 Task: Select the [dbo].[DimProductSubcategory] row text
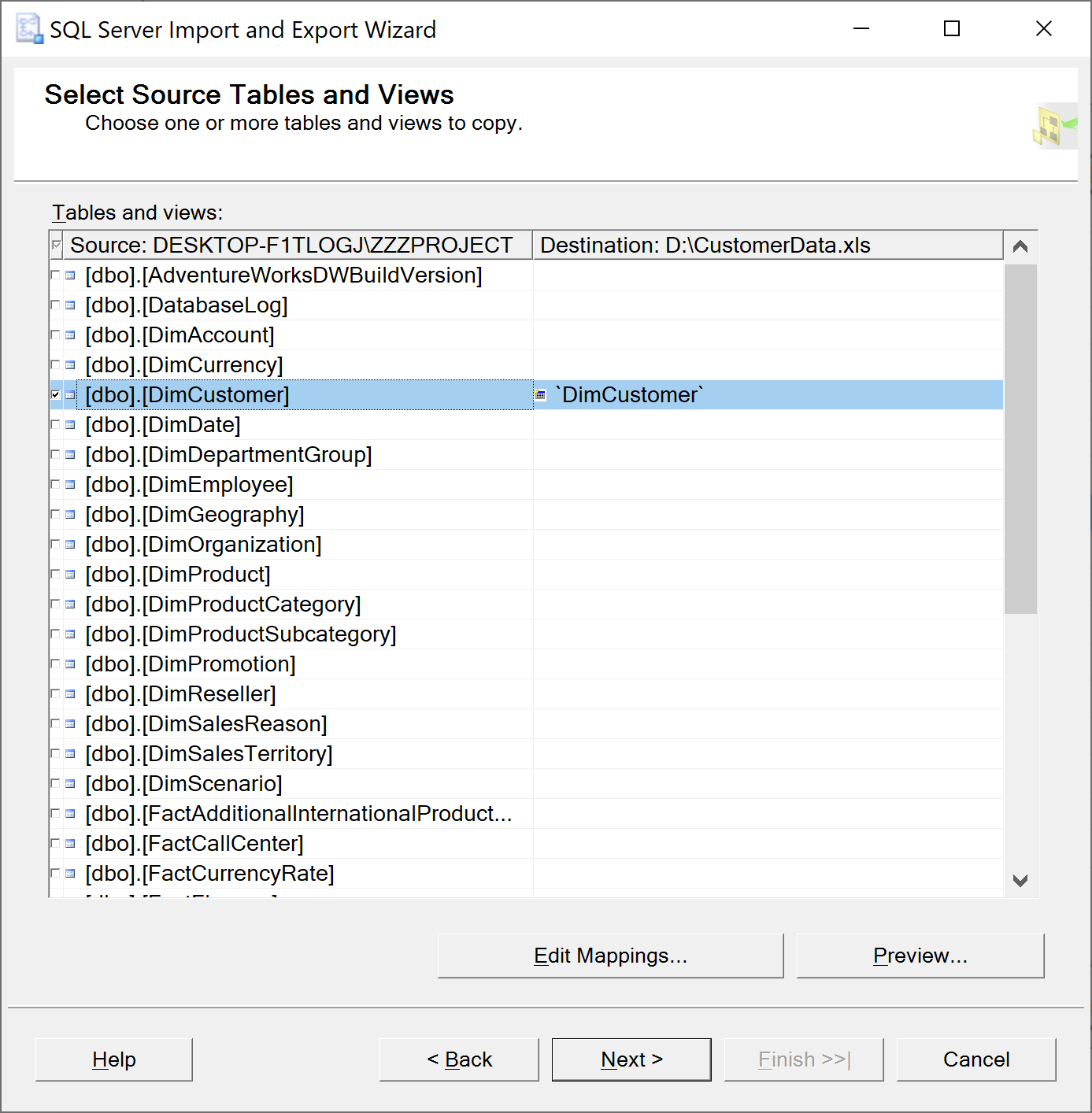pyautogui.click(x=241, y=634)
